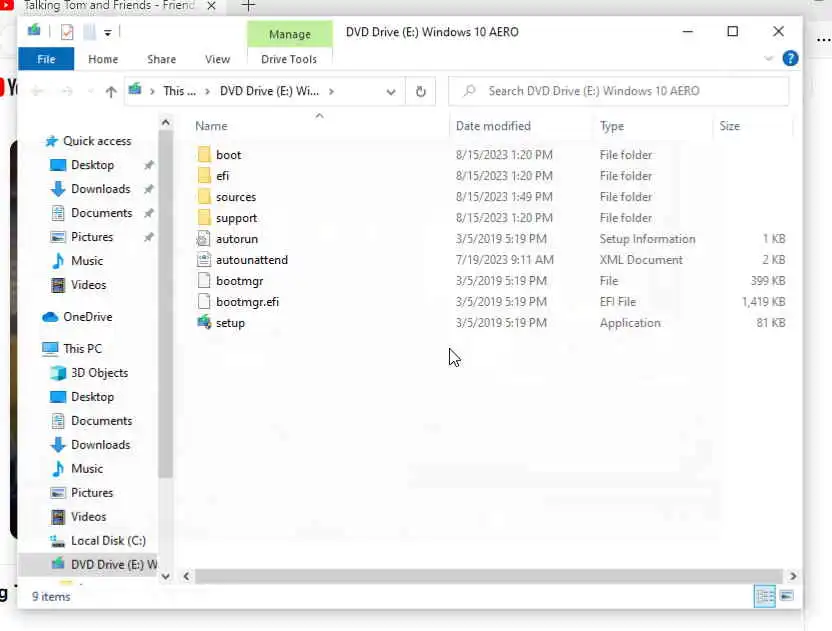The height and width of the screenshot is (631, 832).
Task: Open the efi folder
Action: click(x=222, y=176)
